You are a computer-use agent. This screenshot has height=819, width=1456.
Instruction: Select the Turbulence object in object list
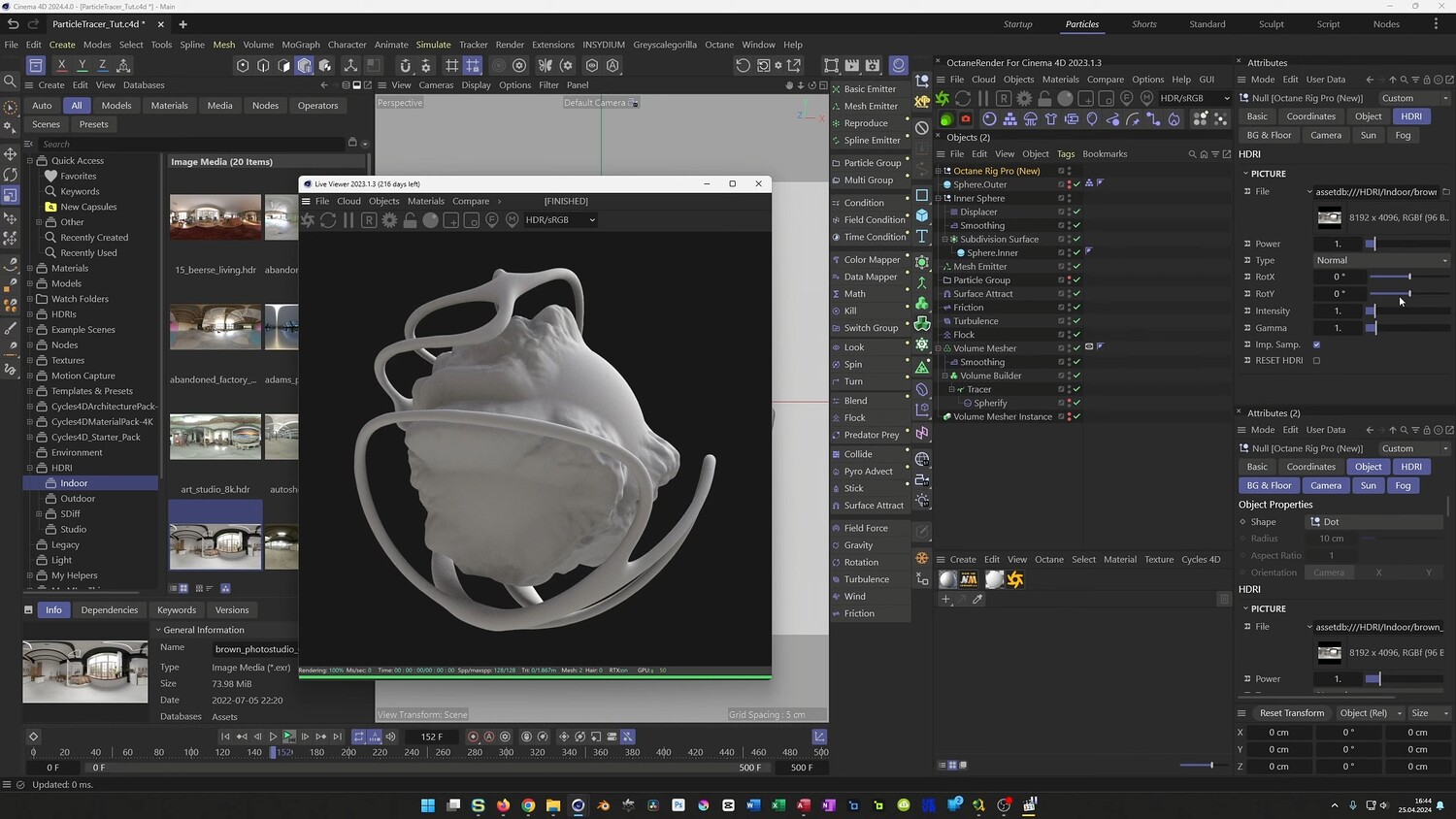976,321
